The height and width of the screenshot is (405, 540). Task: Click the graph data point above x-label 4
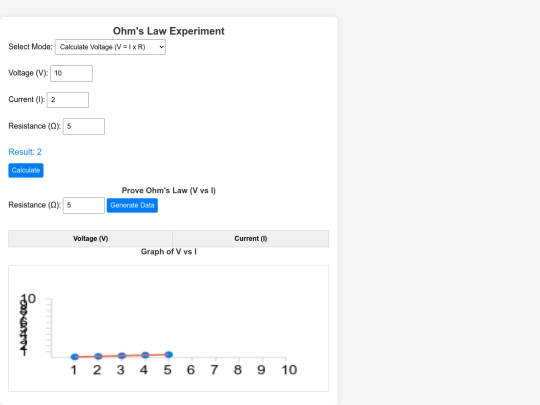click(x=145, y=355)
